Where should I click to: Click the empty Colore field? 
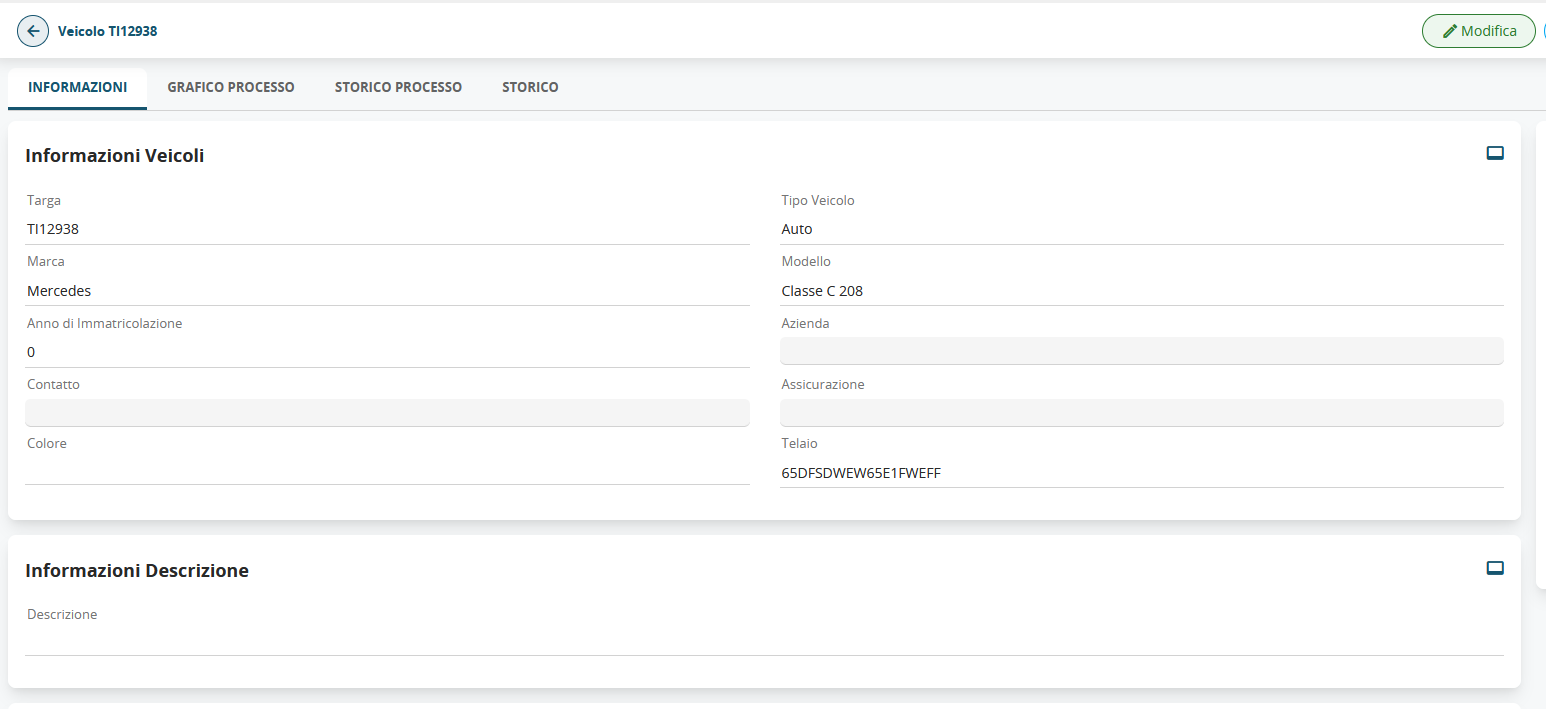coord(387,471)
